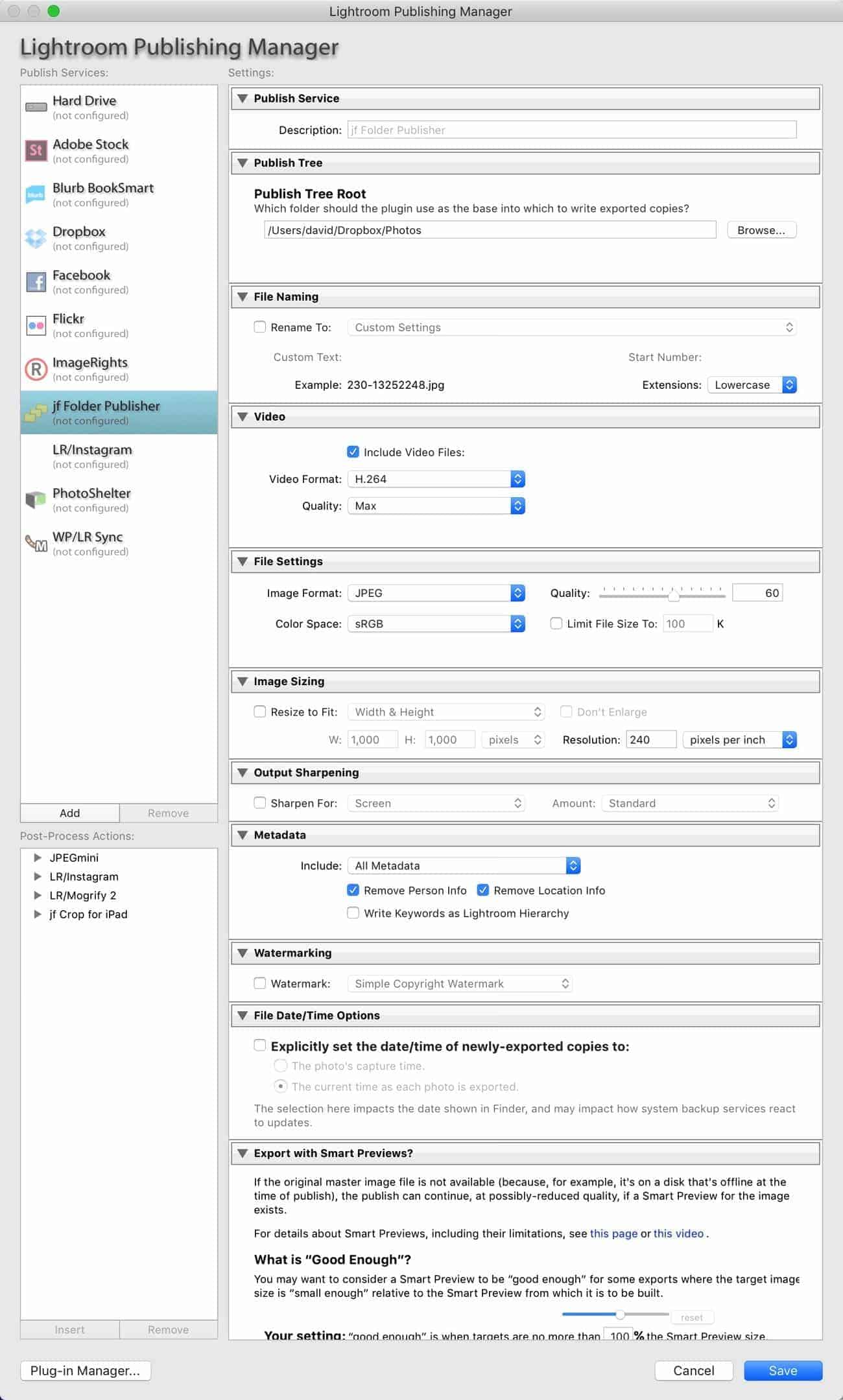Enable Limit File Size To
Viewport: 843px width, 1400px height.
(x=556, y=624)
